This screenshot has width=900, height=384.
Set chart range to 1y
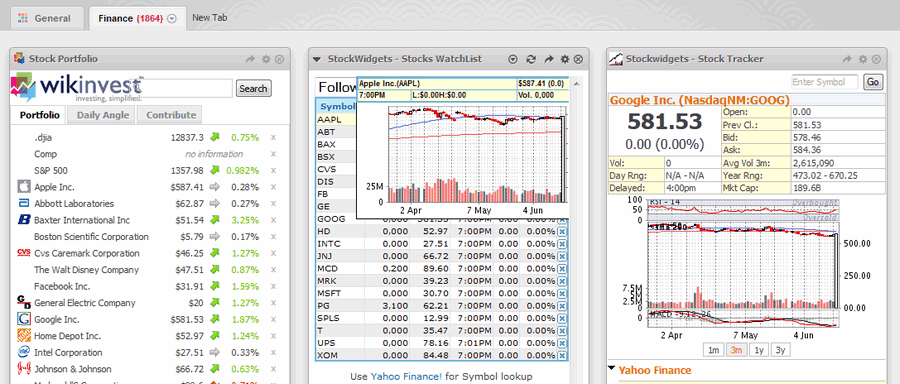coord(758,350)
